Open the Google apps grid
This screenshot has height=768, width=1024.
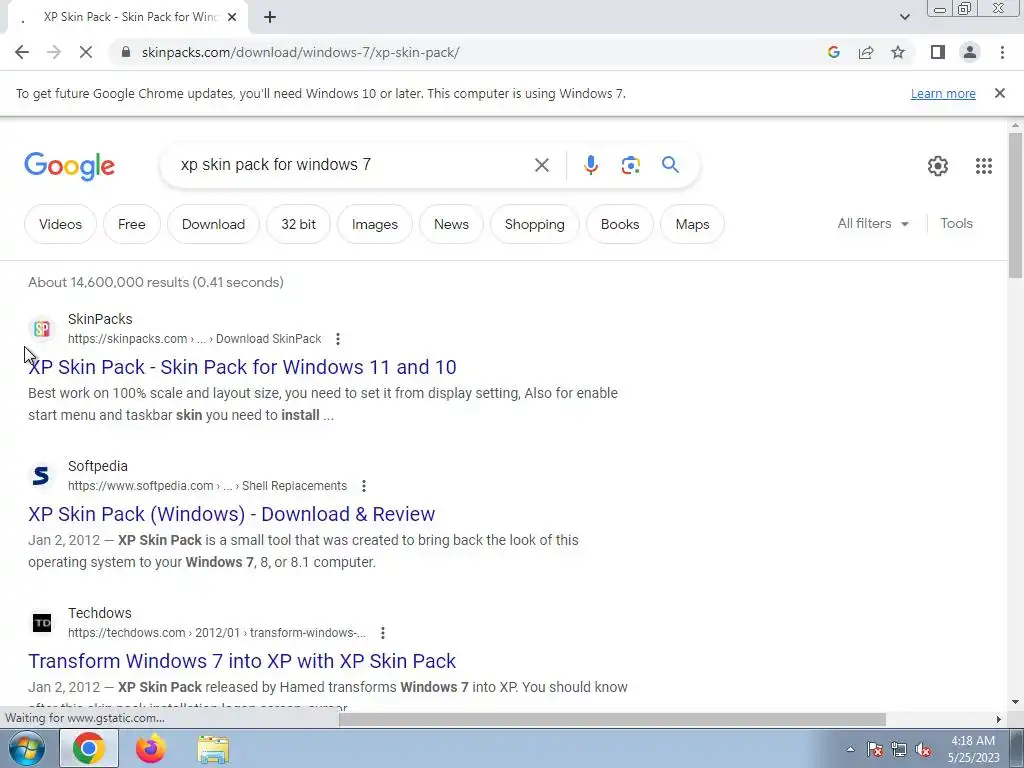[x=984, y=166]
